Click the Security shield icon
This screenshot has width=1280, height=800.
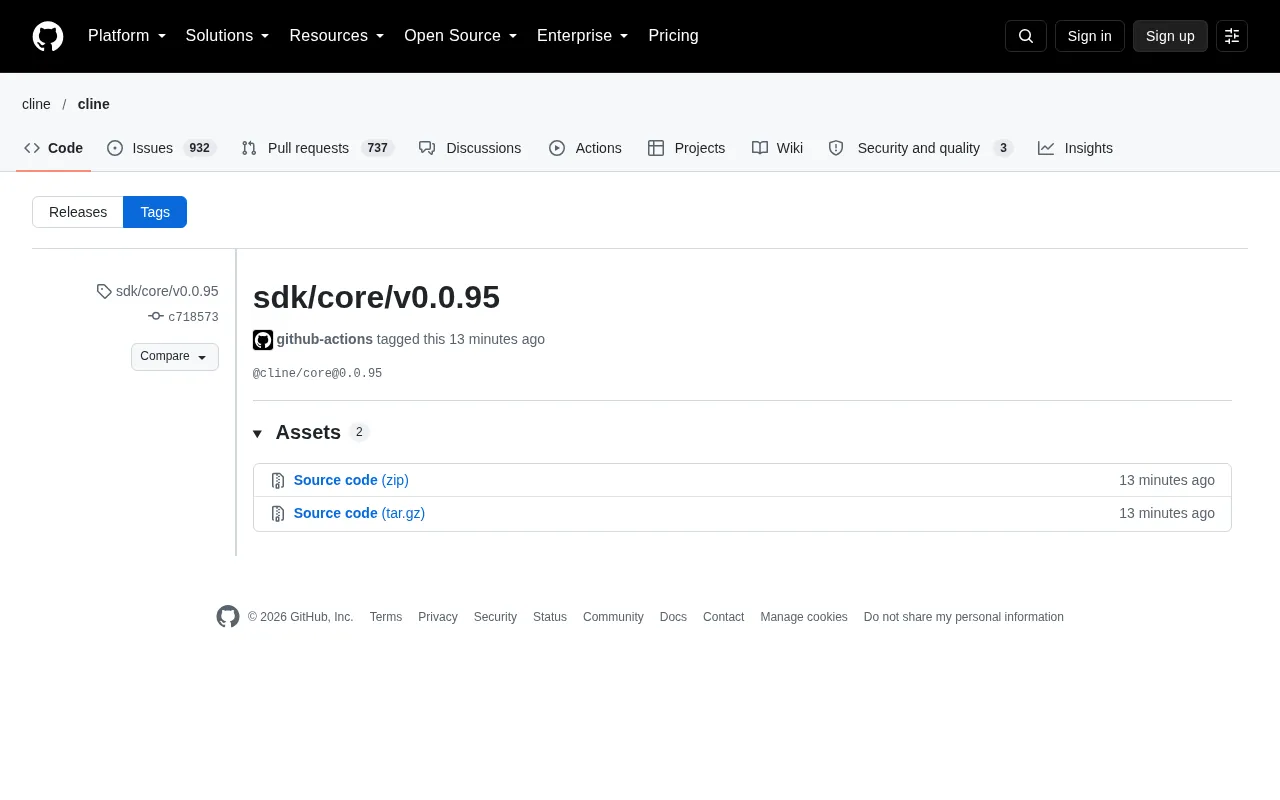pyautogui.click(x=836, y=148)
